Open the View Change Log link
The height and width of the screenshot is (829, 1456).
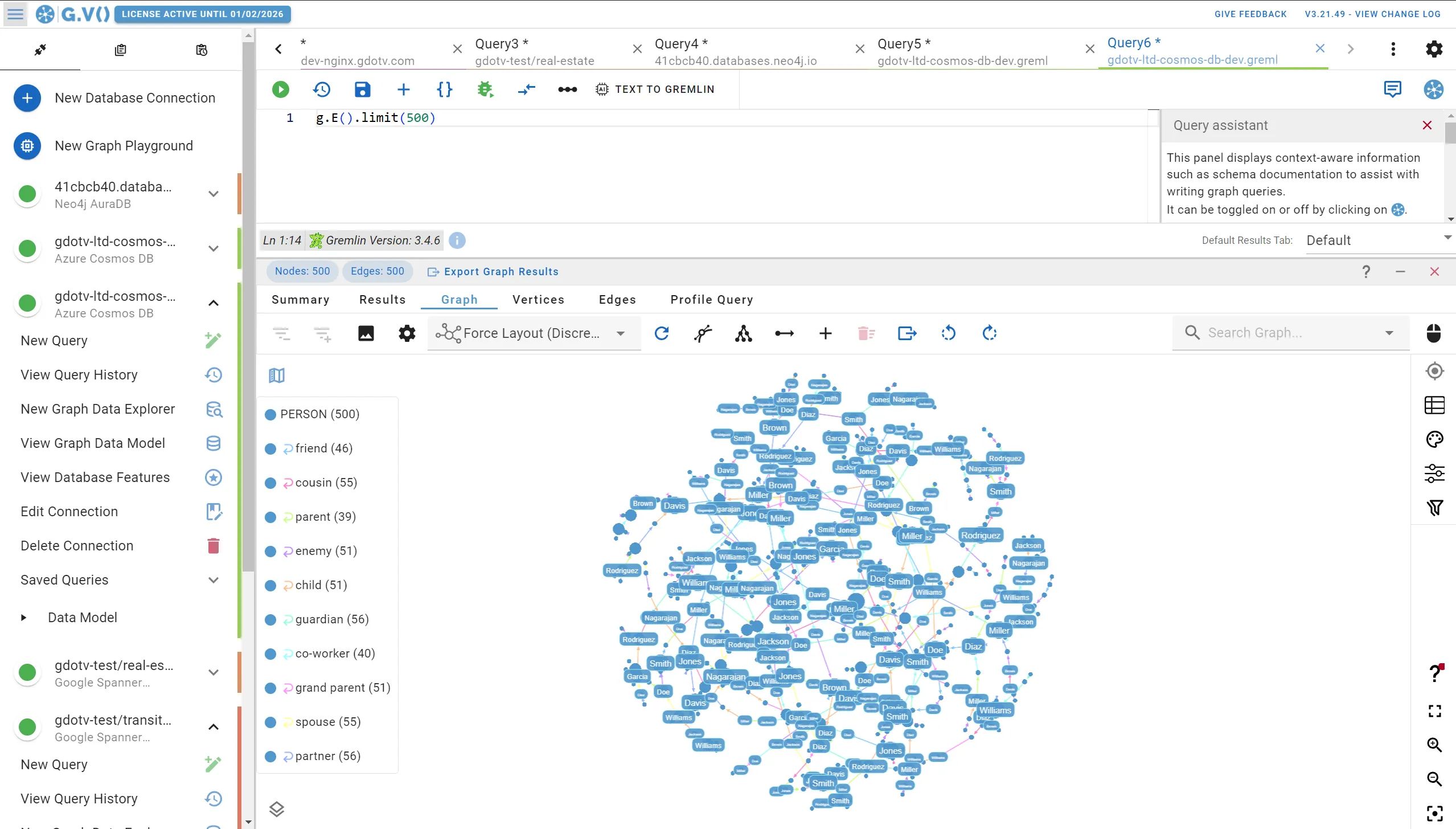(x=1373, y=14)
